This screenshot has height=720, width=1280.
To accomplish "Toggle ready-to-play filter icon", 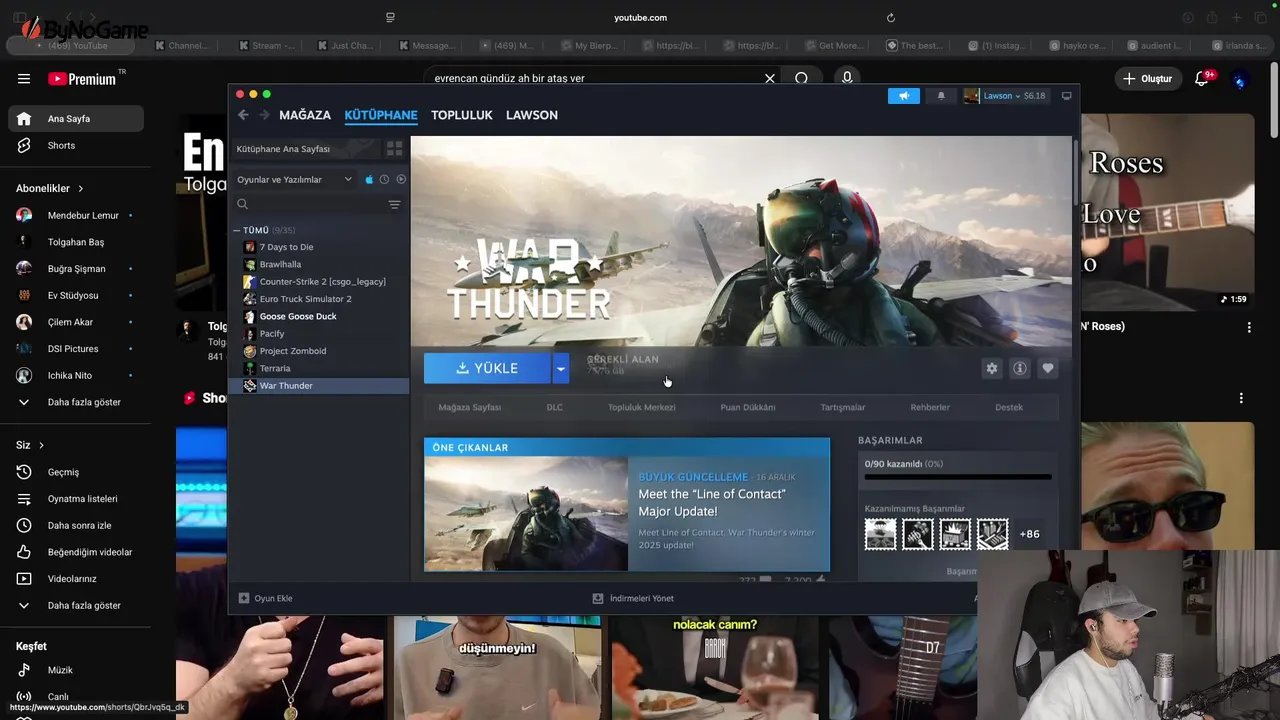I will tap(401, 179).
